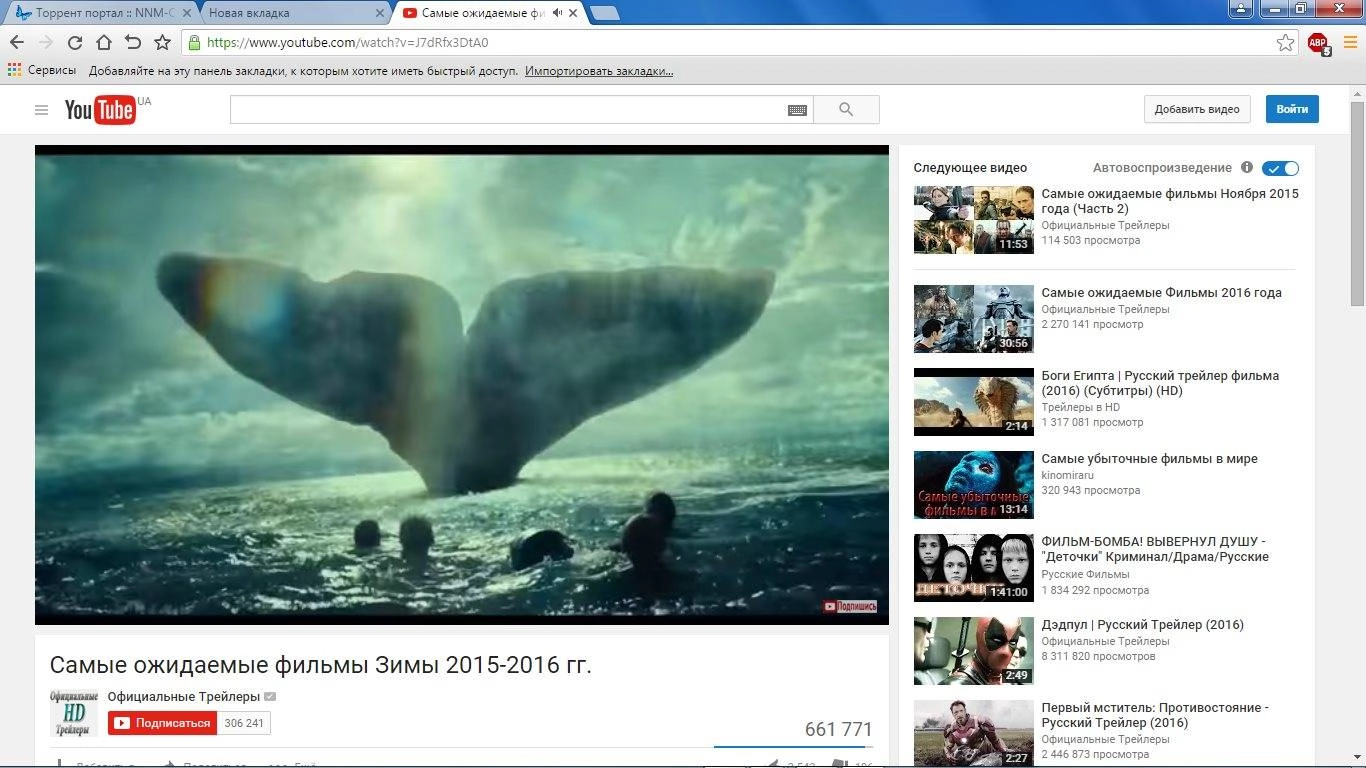This screenshot has width=1366, height=768.
Task: Click the 2:14 Боги Египта thumbnail
Action: [973, 401]
